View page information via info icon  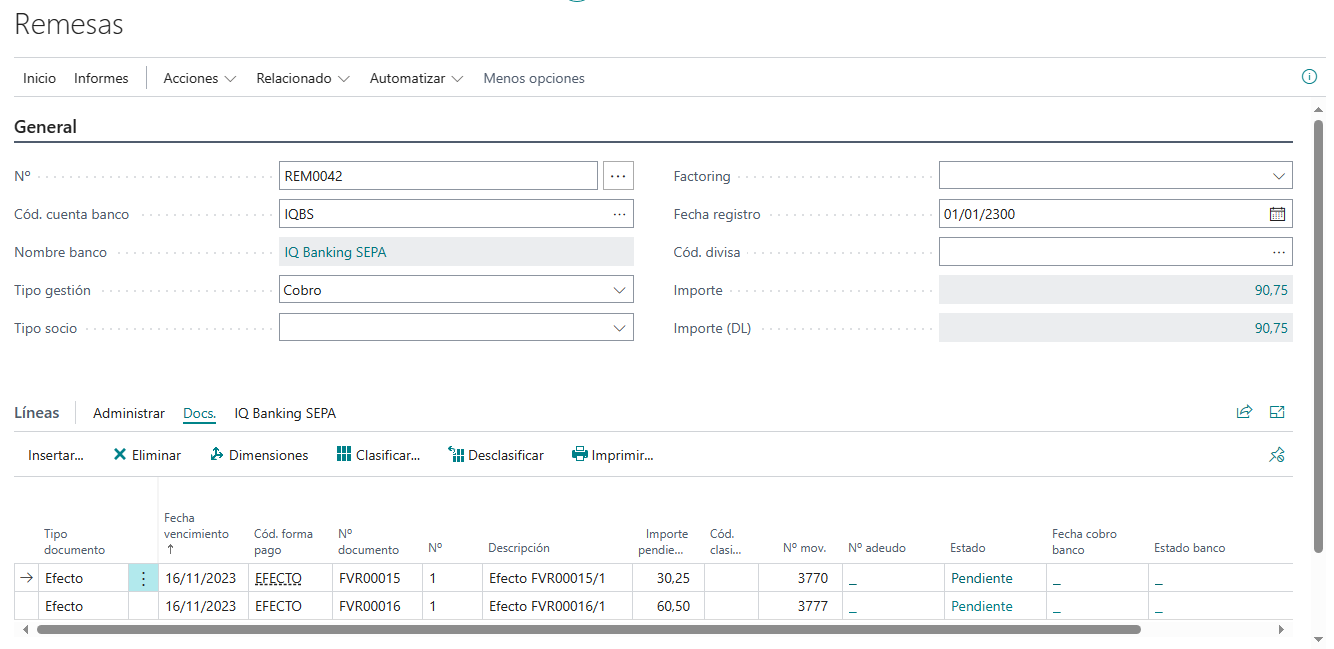pyautogui.click(x=1309, y=77)
